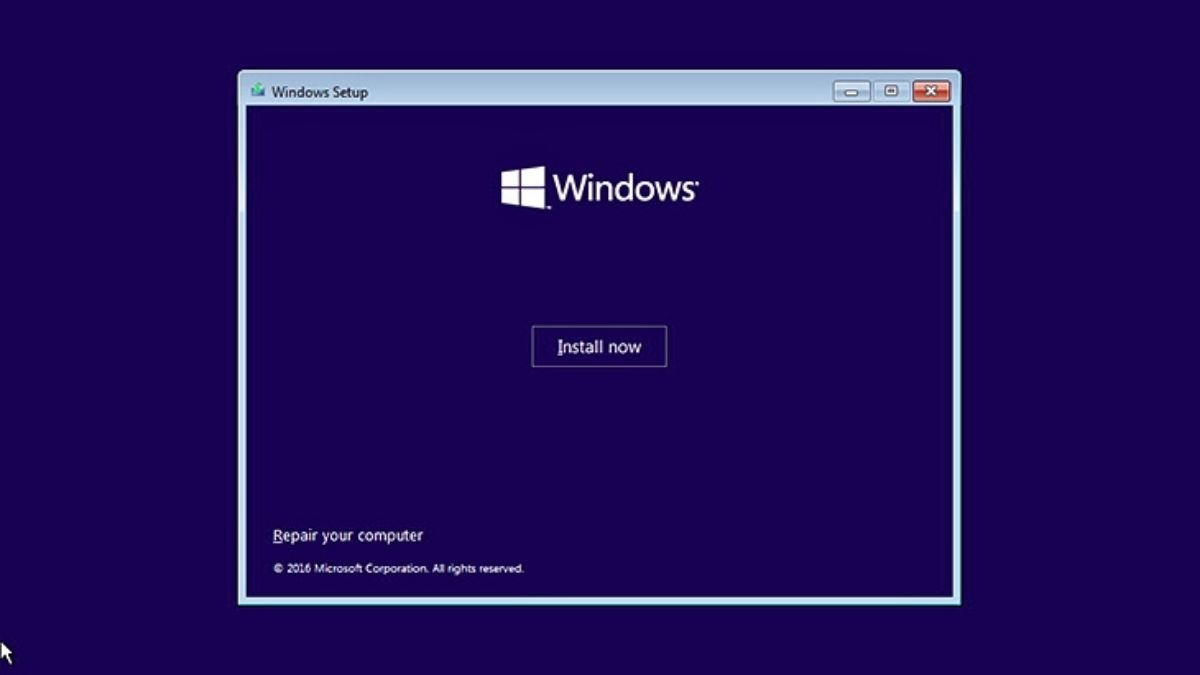Click the setup disc icon in the title bar
The height and width of the screenshot is (675, 1200).
tap(260, 91)
